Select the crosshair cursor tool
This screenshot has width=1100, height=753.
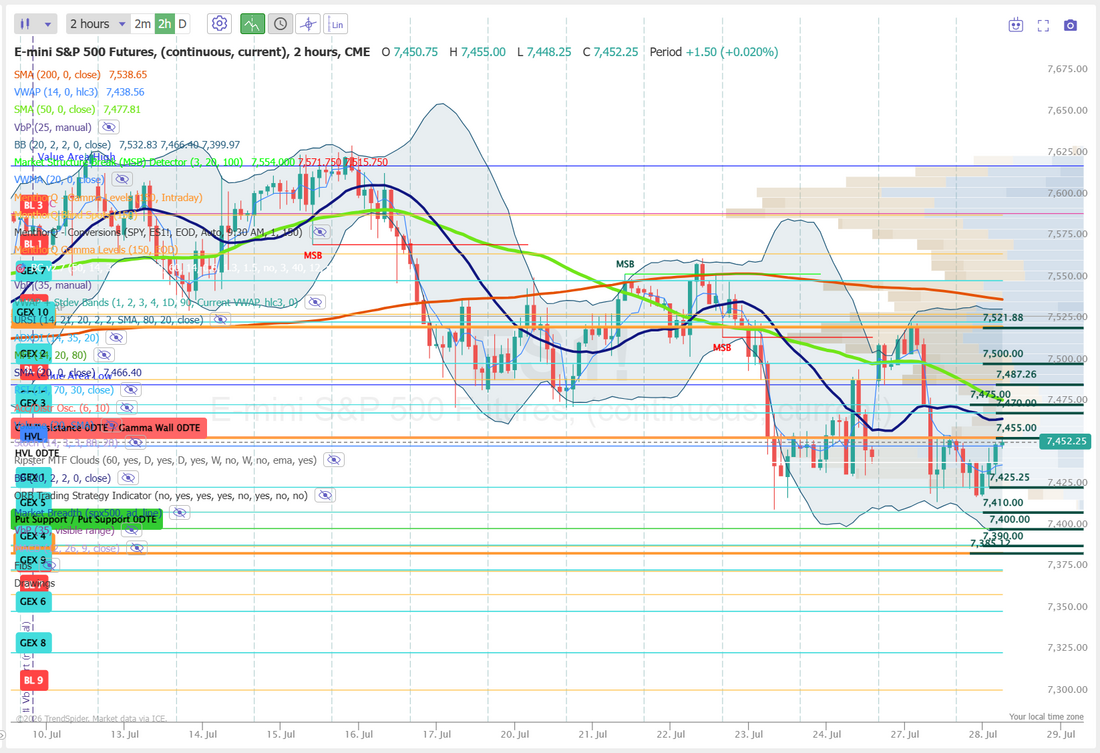pyautogui.click(x=308, y=24)
